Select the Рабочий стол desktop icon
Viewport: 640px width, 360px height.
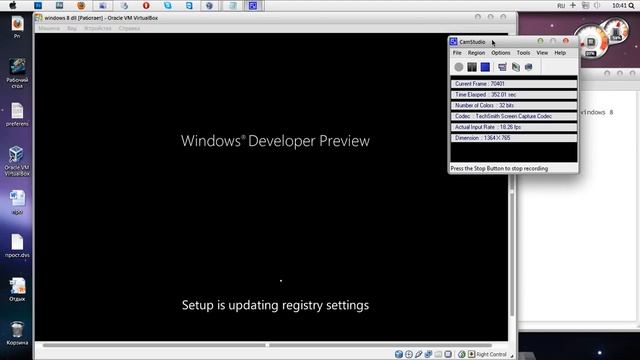pos(17,73)
